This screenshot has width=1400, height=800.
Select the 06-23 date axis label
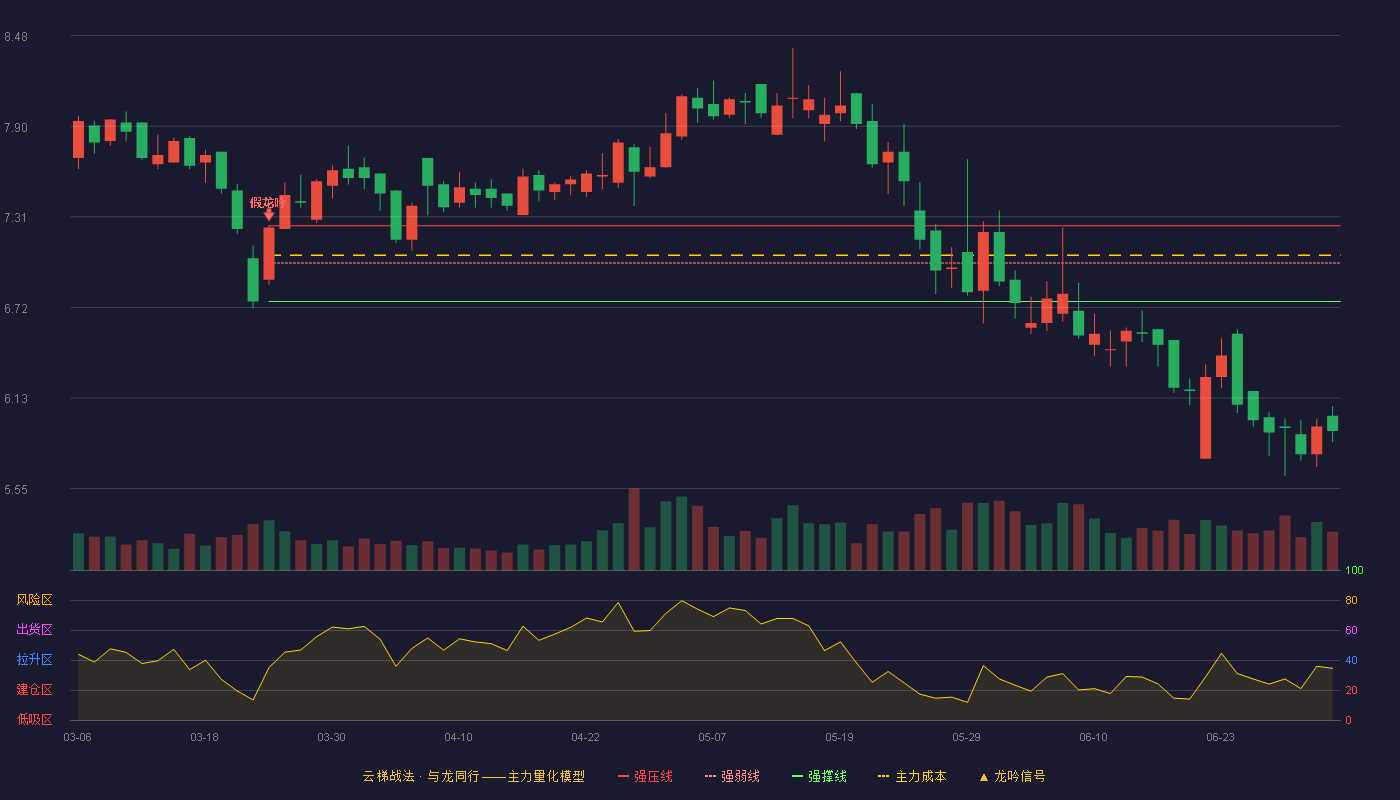click(x=1220, y=737)
